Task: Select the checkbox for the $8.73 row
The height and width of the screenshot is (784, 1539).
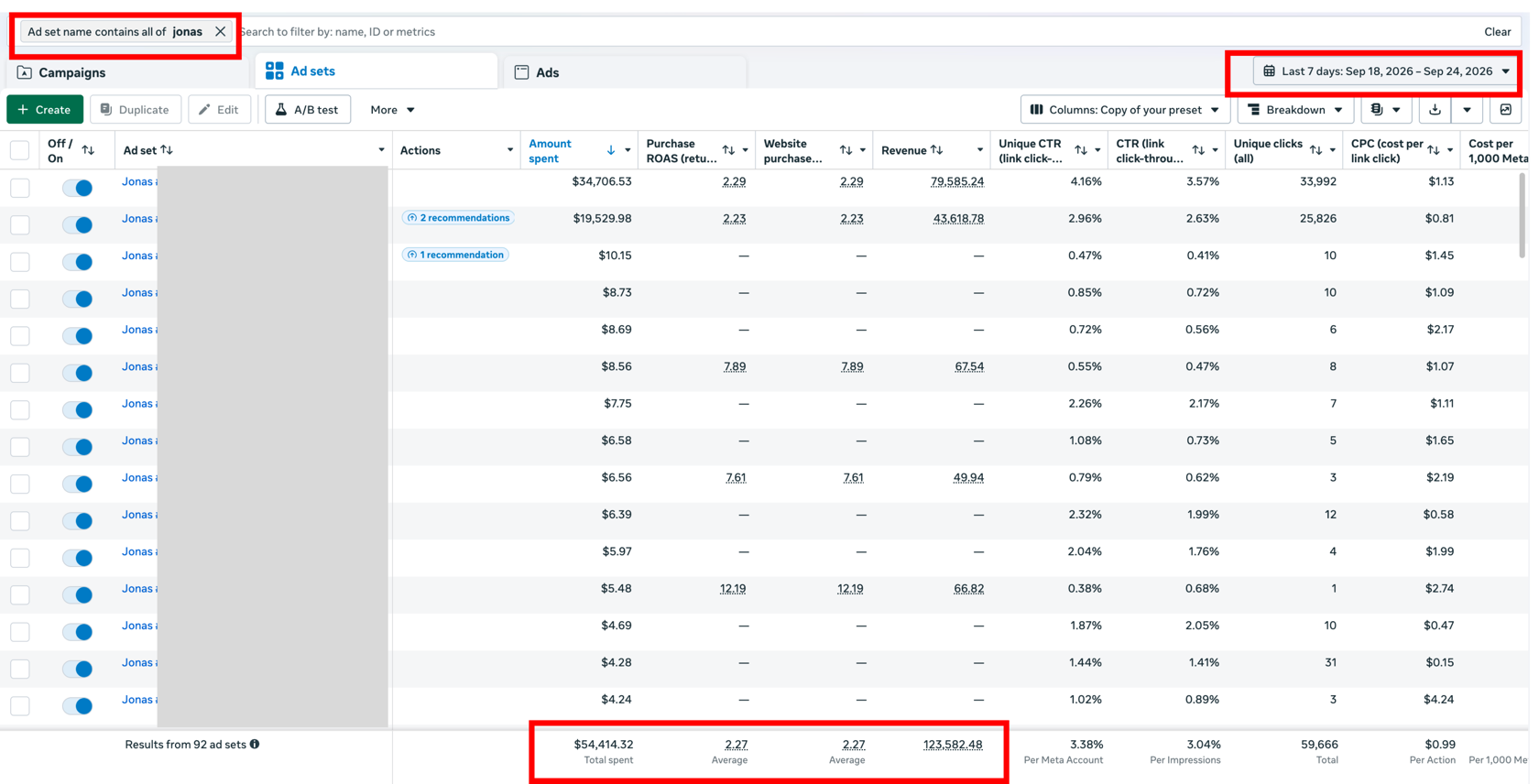Action: pyautogui.click(x=19, y=299)
